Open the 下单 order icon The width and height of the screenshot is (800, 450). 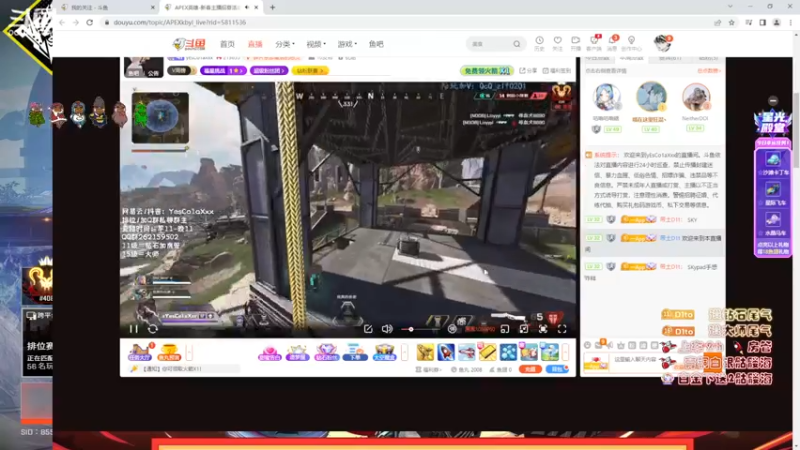point(355,352)
